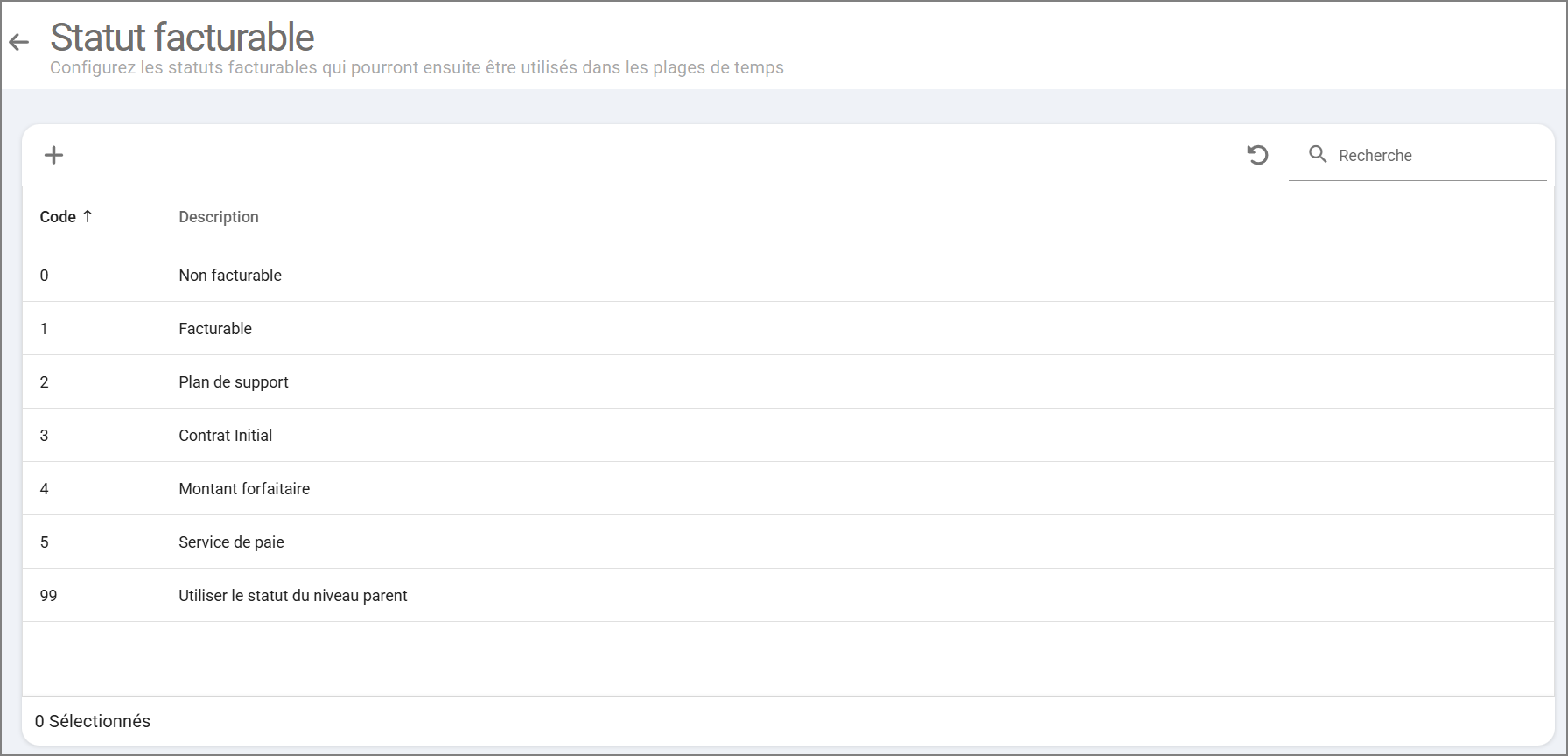Image resolution: width=1568 pixels, height=756 pixels.
Task: Click the ascending sort arrow on Code
Action: pos(87,216)
